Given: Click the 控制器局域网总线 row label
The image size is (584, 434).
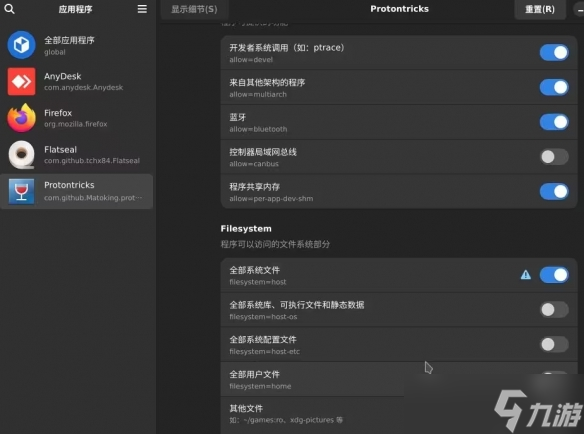Looking at the screenshot, I should 263,152.
